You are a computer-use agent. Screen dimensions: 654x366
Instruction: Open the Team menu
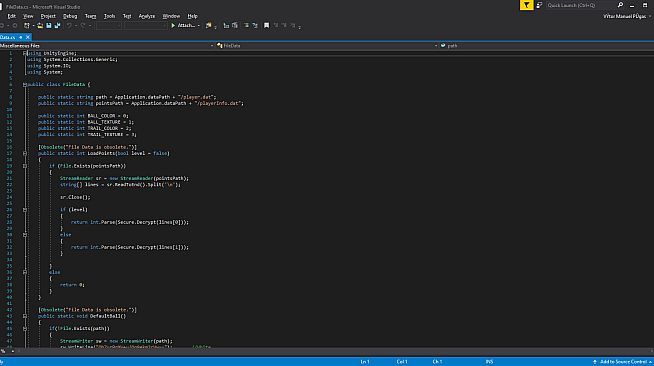point(91,16)
